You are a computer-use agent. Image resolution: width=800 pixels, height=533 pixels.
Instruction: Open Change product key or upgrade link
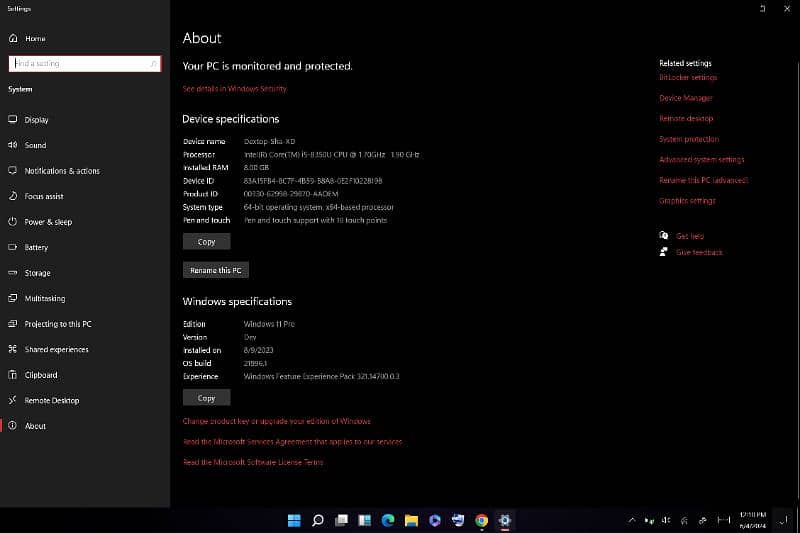click(276, 421)
